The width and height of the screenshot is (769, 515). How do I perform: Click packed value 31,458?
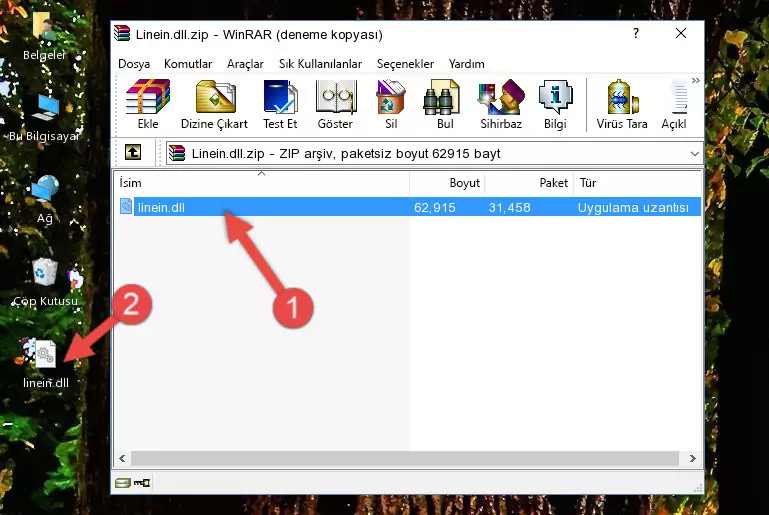point(510,207)
